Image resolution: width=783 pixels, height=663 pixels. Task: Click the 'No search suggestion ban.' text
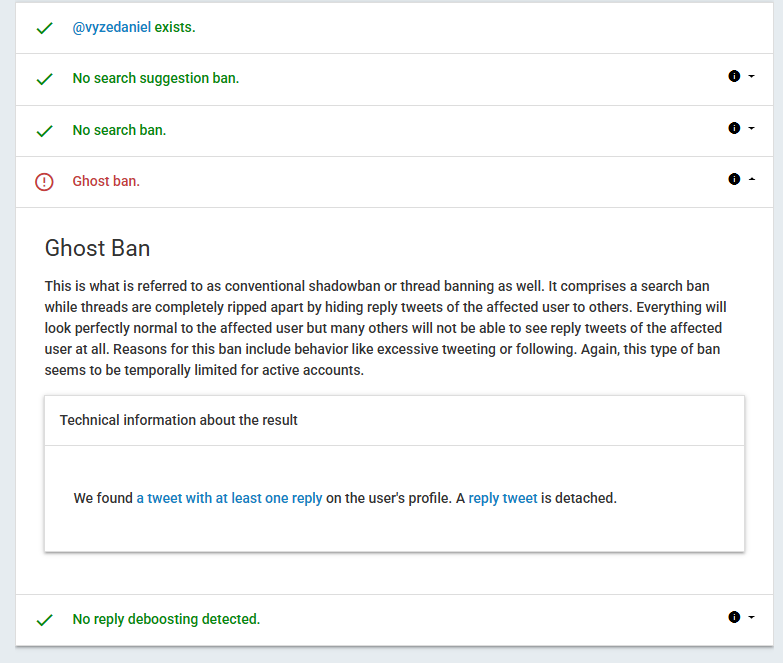tap(156, 78)
